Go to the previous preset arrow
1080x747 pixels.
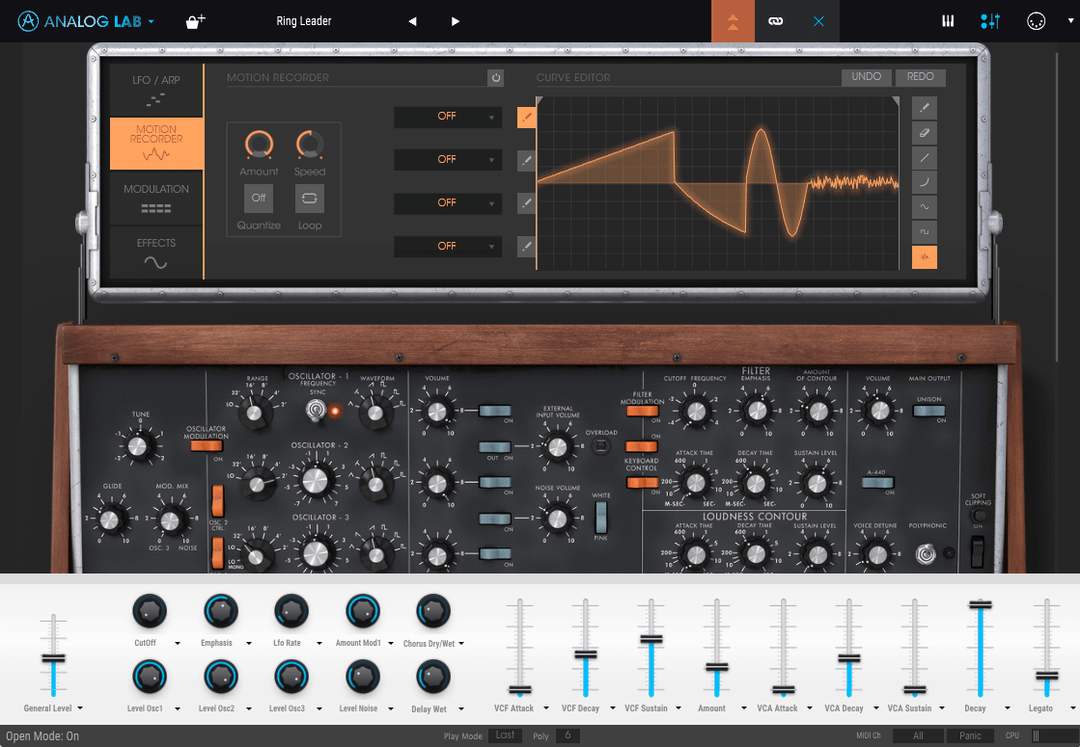pyautogui.click(x=413, y=21)
